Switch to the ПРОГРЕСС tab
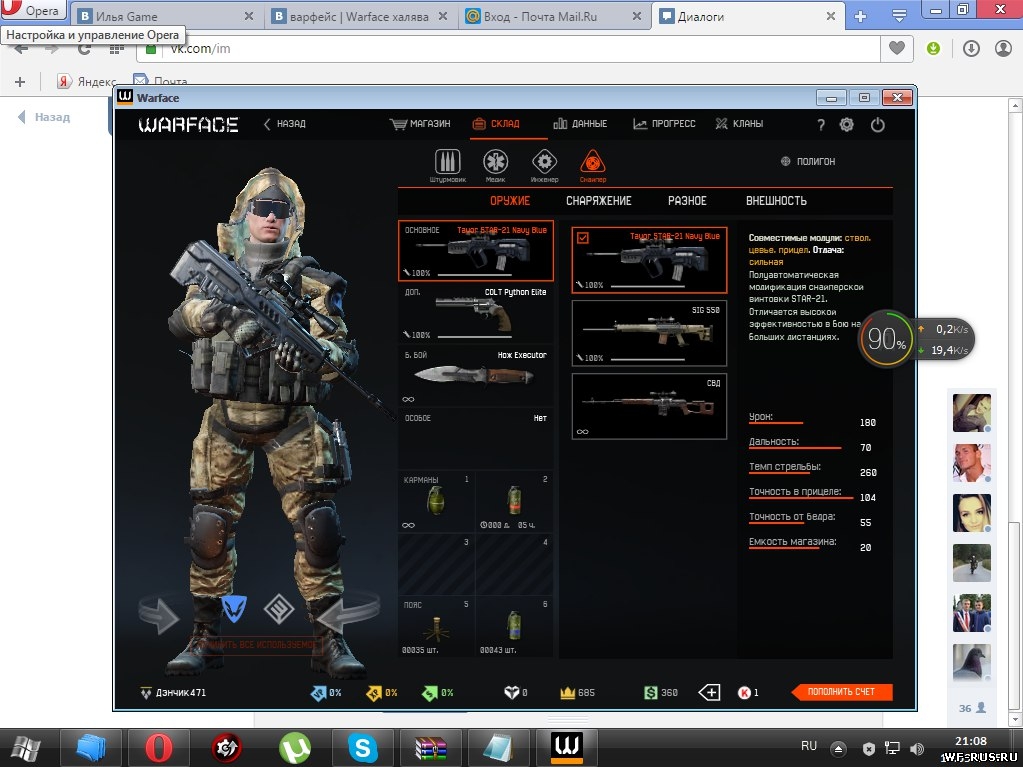Screen dimensions: 1023x767 pyautogui.click(x=664, y=124)
